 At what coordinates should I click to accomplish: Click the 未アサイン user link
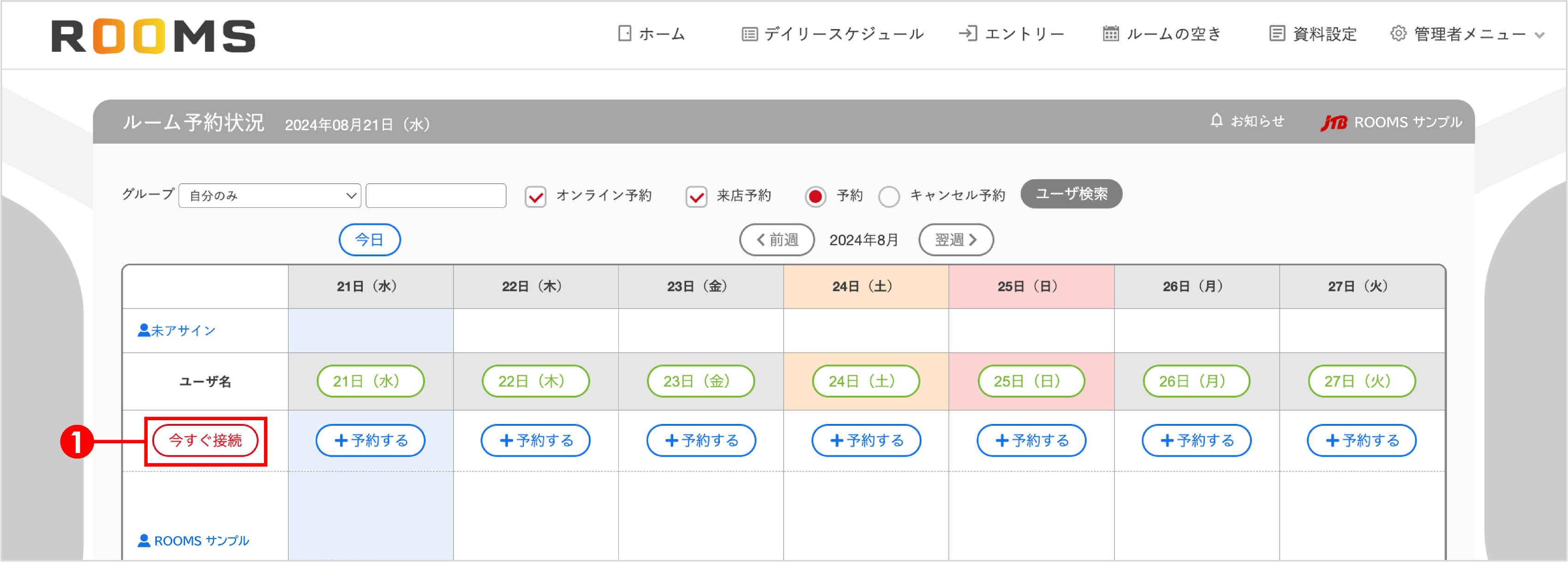click(x=177, y=330)
